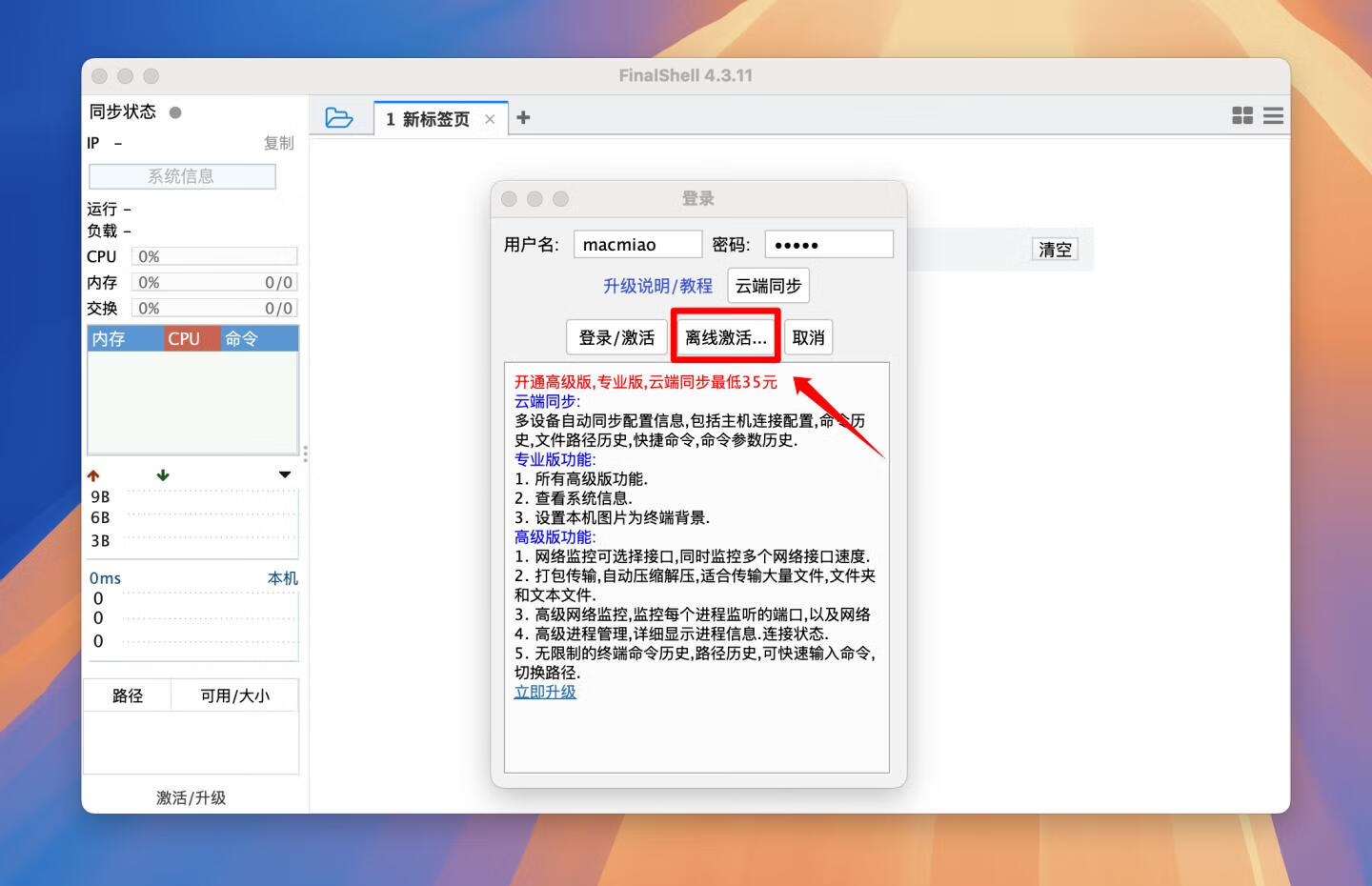This screenshot has width=1372, height=886.
Task: Click 取消 to dismiss login dialog
Action: pos(808,337)
